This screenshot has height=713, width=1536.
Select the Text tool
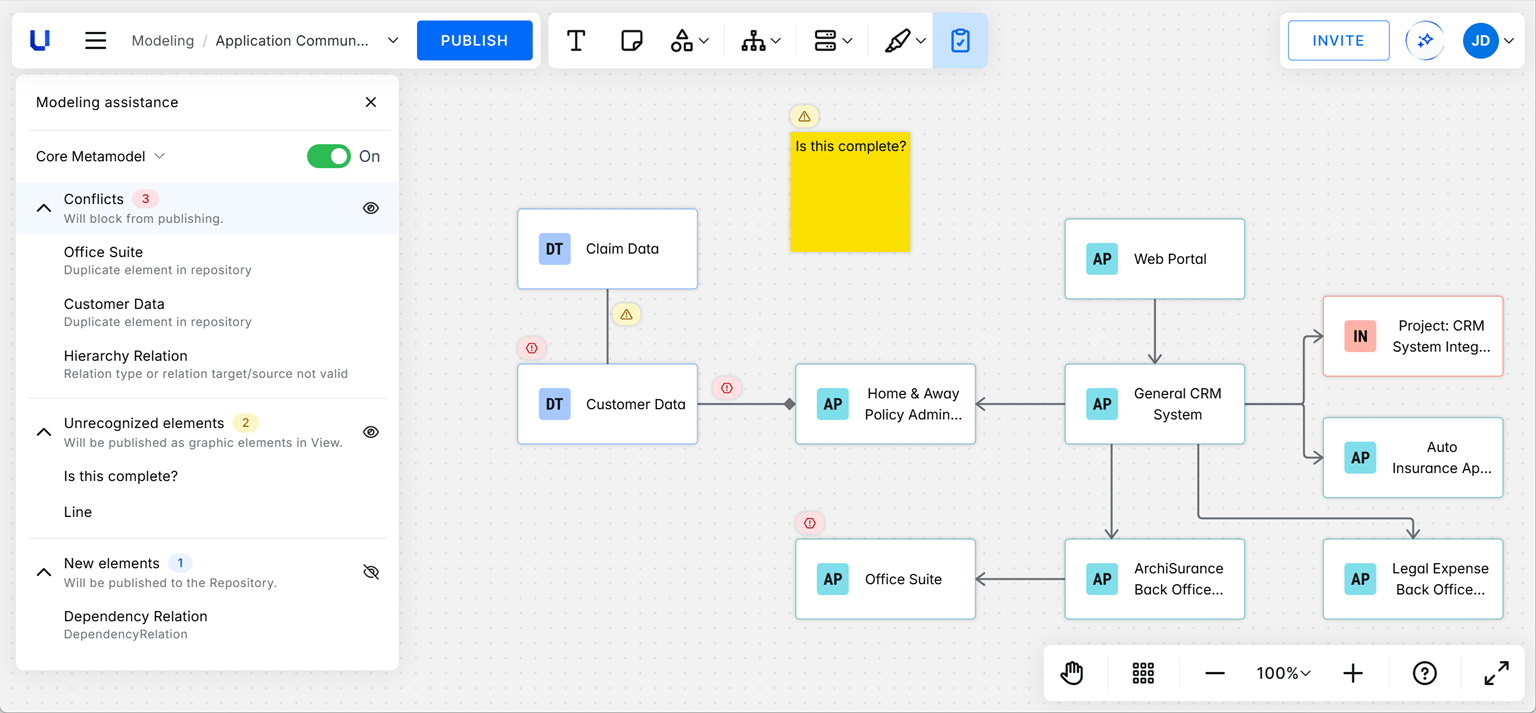click(576, 41)
